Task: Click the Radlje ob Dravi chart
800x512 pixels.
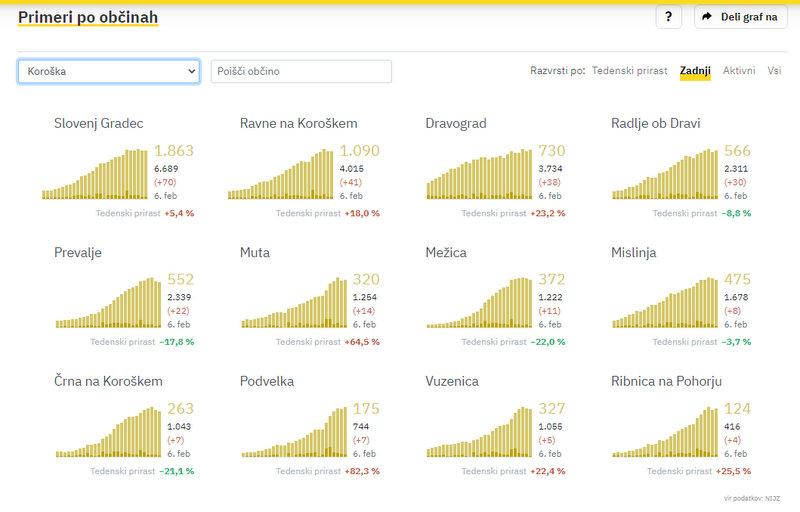Action: pos(665,176)
